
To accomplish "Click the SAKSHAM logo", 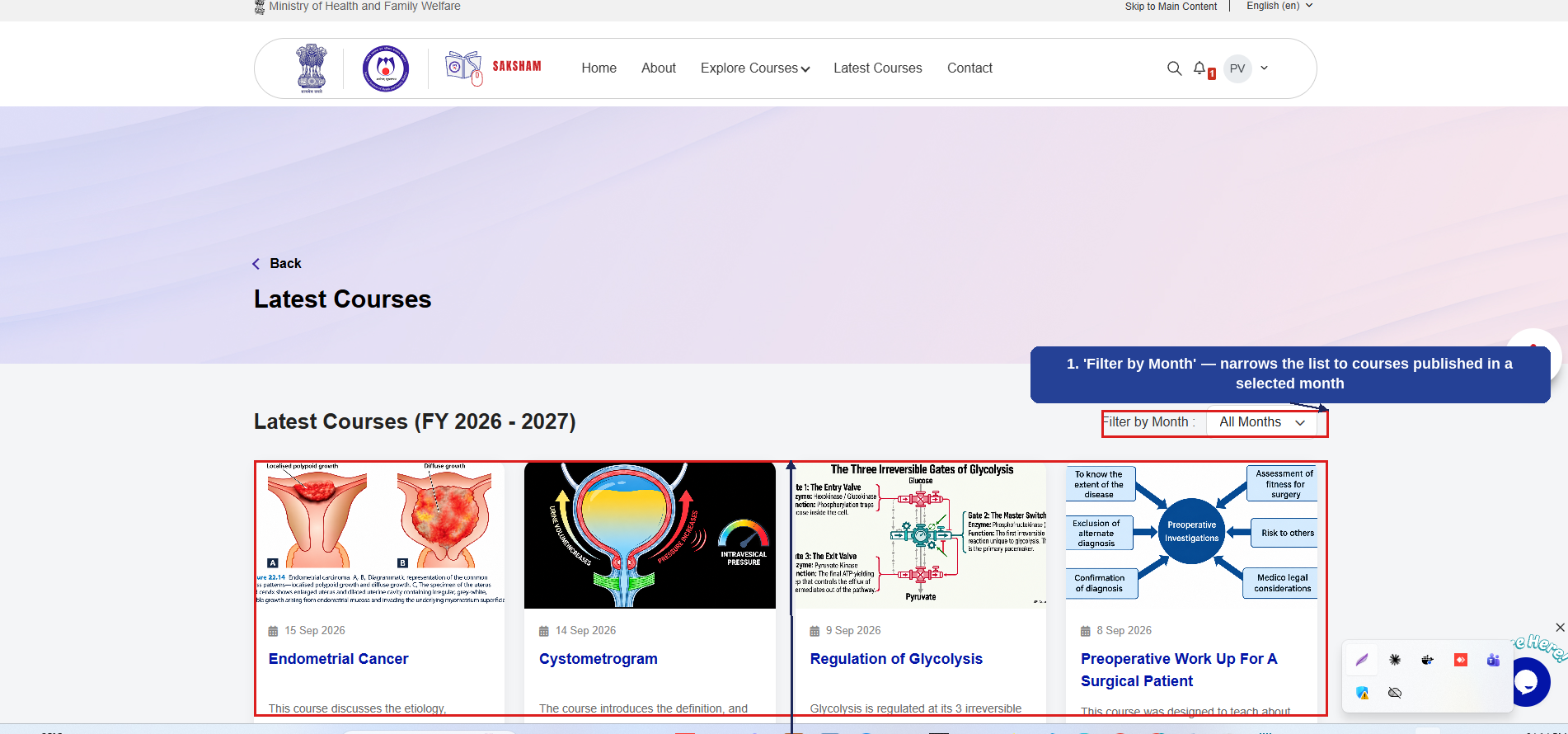I will coord(493,68).
